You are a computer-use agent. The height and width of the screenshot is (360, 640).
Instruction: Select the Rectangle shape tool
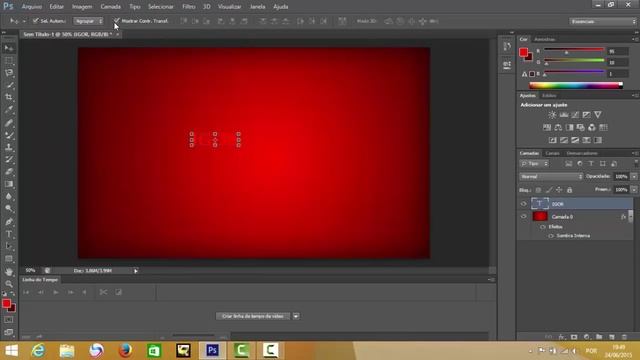pyautogui.click(x=9, y=259)
